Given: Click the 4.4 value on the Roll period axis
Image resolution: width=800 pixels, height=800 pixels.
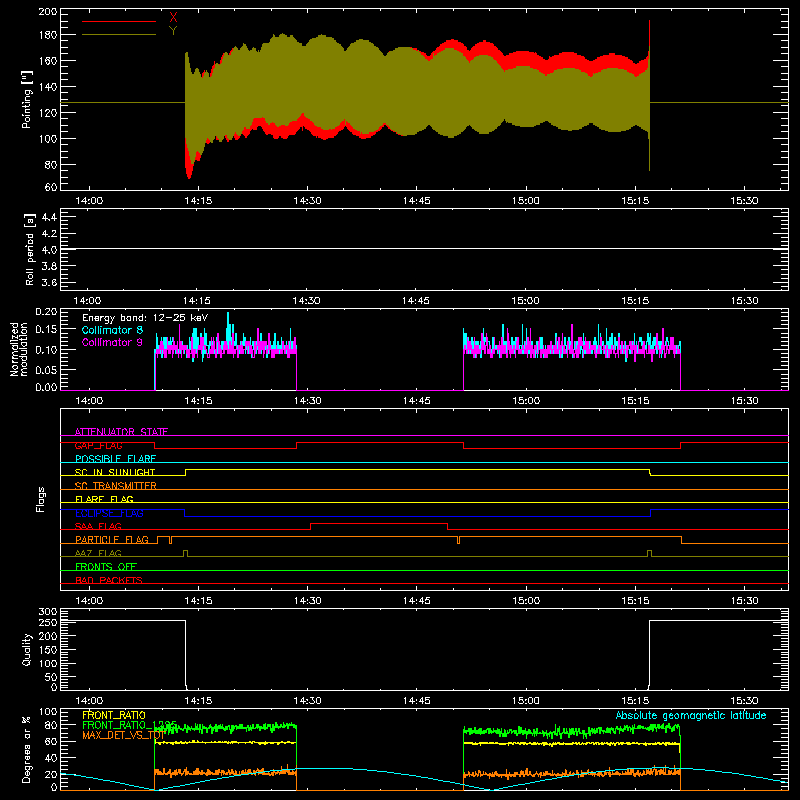Looking at the screenshot, I should (49, 217).
